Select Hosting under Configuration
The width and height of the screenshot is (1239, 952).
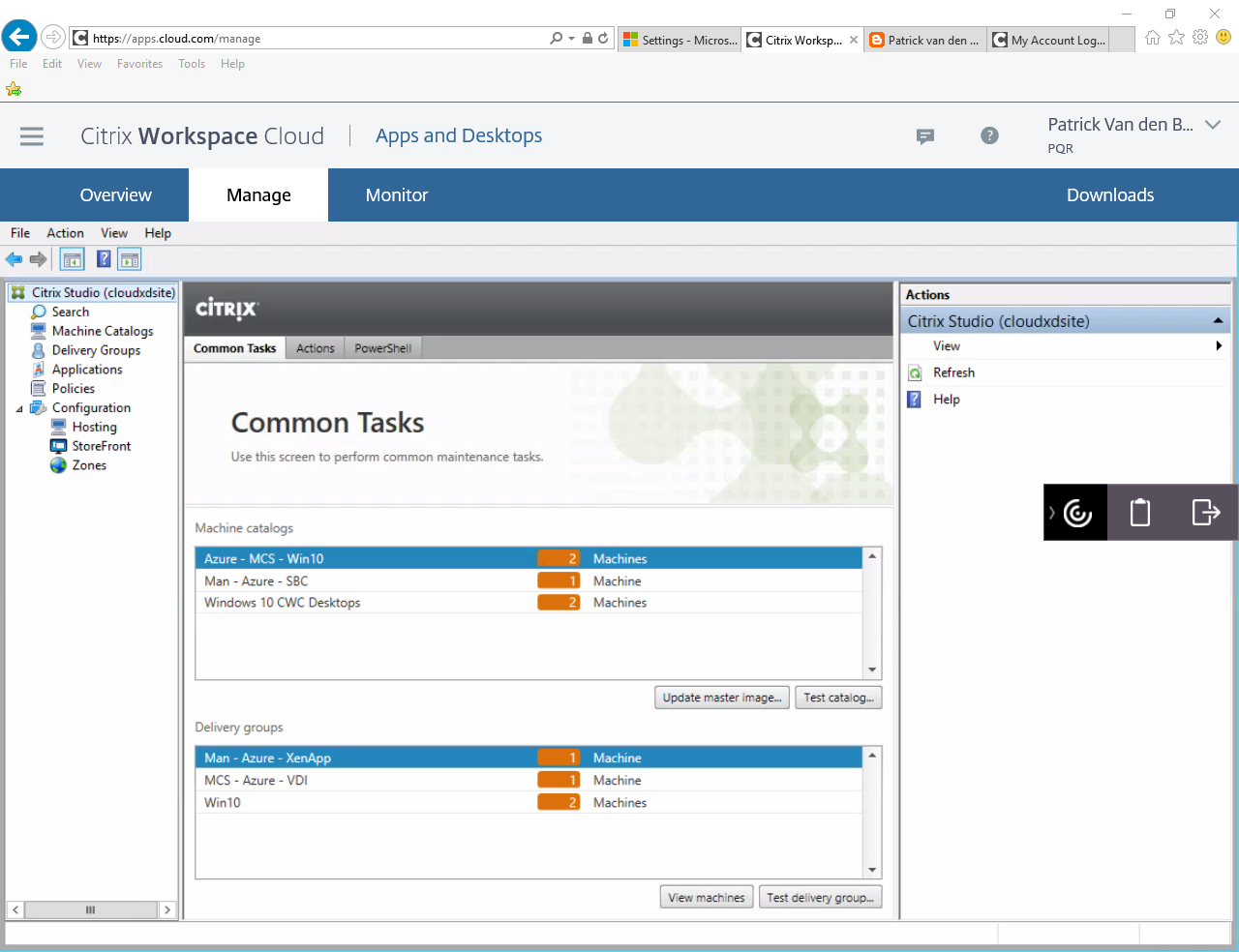click(94, 427)
